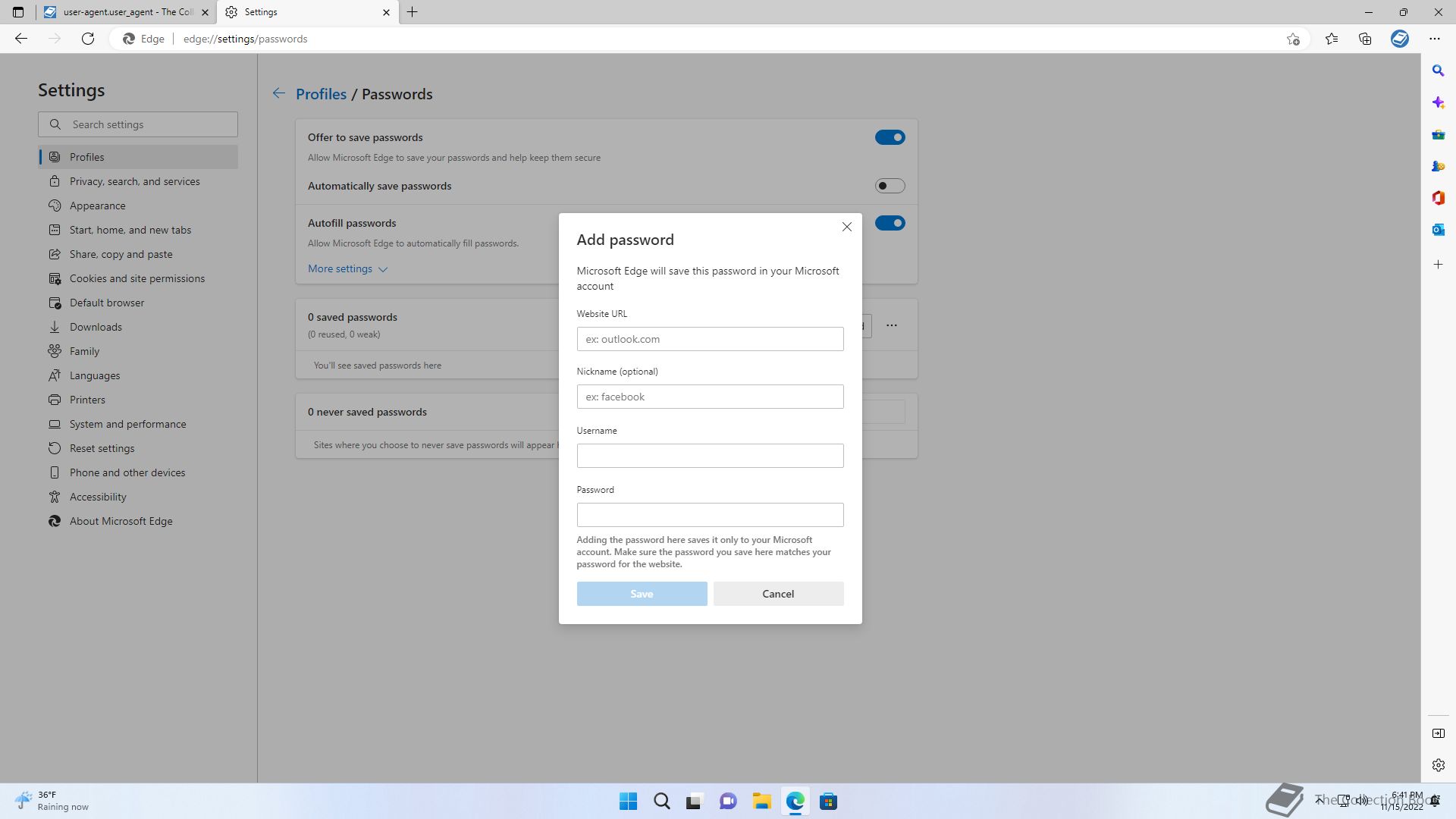Open Start, home, and new tabs settings

tap(138, 230)
